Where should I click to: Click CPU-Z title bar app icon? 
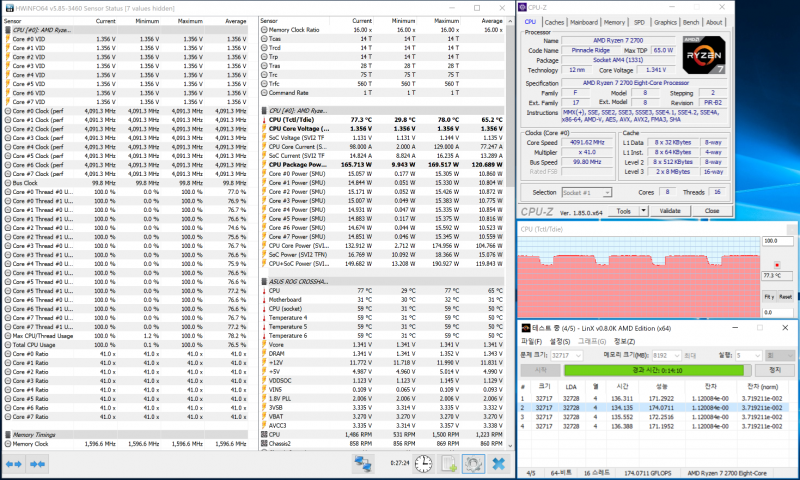522,8
